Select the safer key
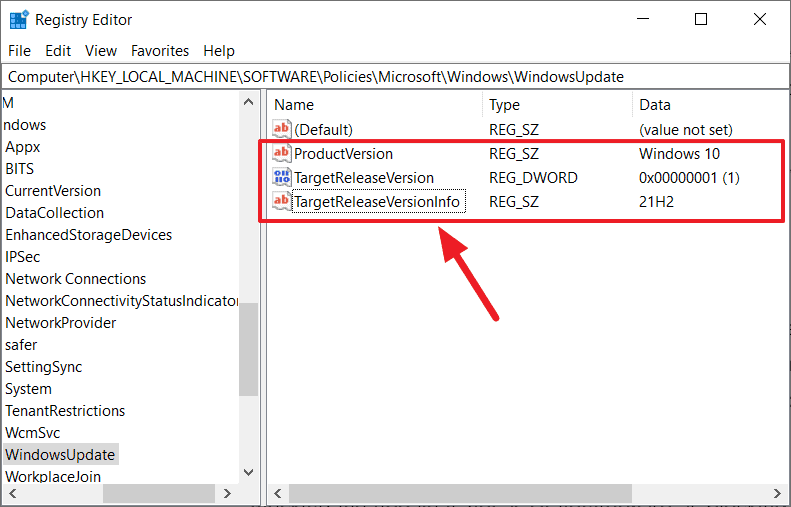Image resolution: width=791 pixels, height=507 pixels. [21, 345]
